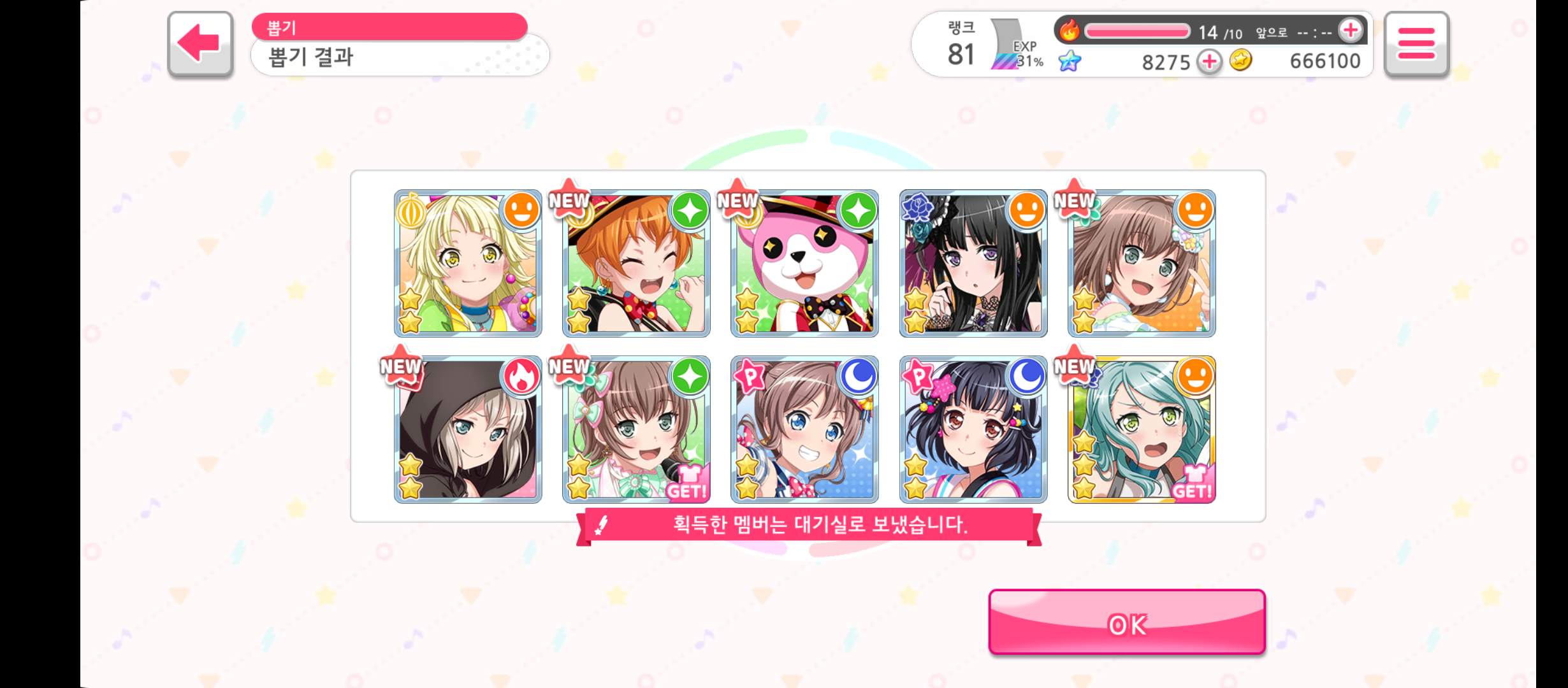Buy more stars via plus next to 8275
This screenshot has width=1568, height=688.
pos(1209,62)
